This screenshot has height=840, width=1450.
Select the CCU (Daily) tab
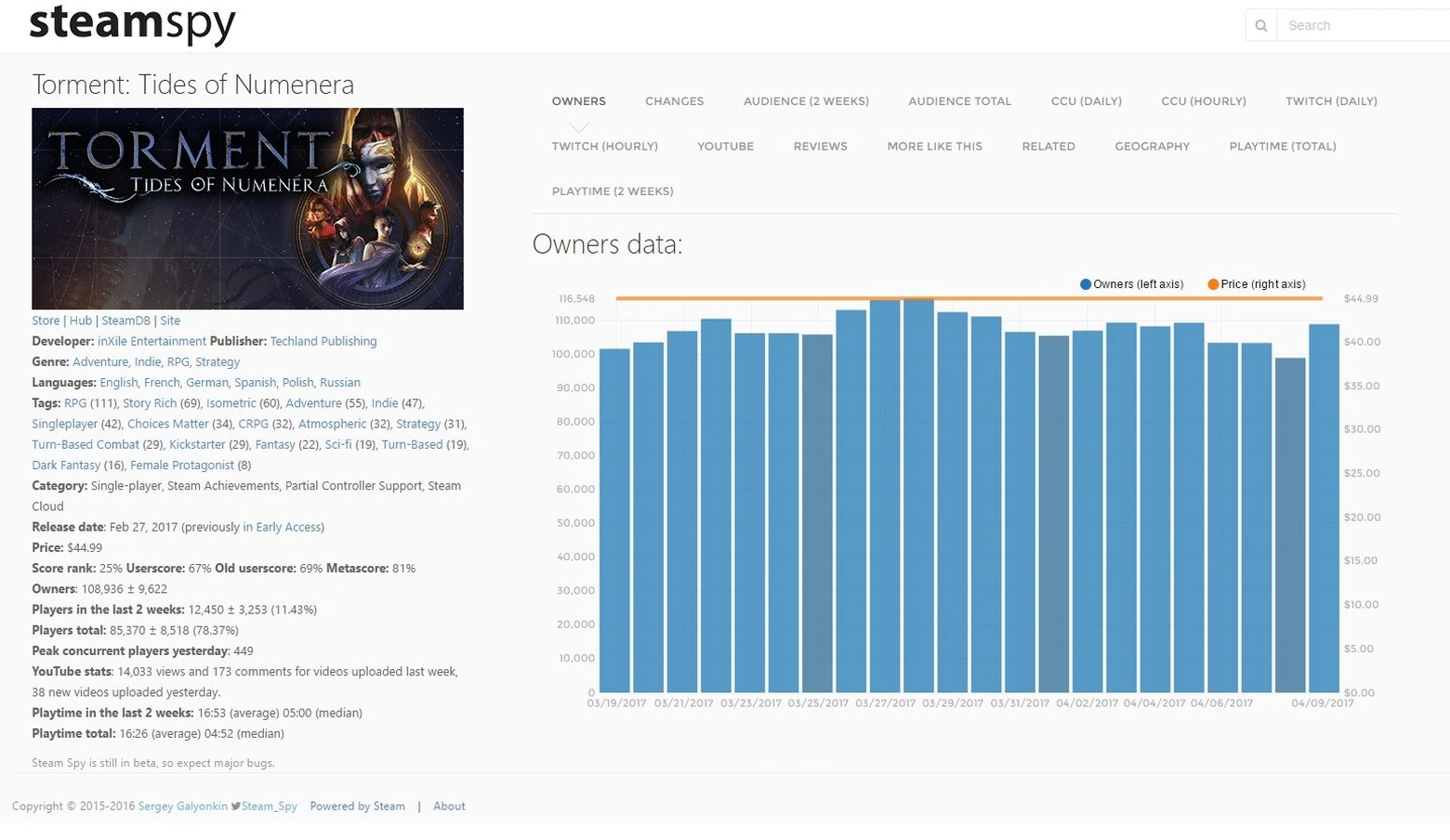(1086, 101)
